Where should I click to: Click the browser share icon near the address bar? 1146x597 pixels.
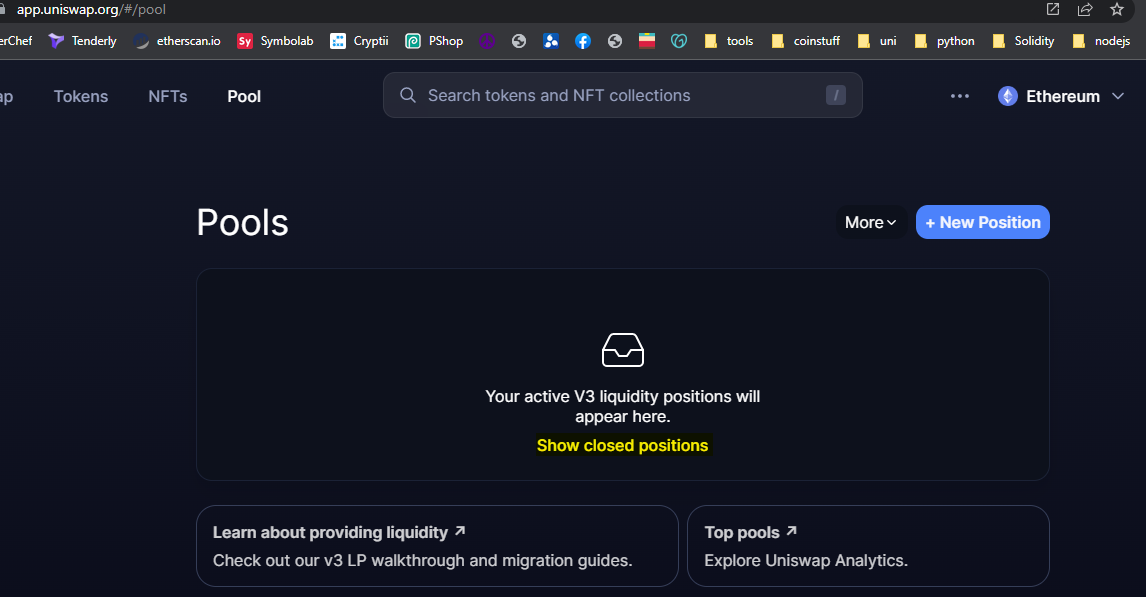tap(1086, 9)
